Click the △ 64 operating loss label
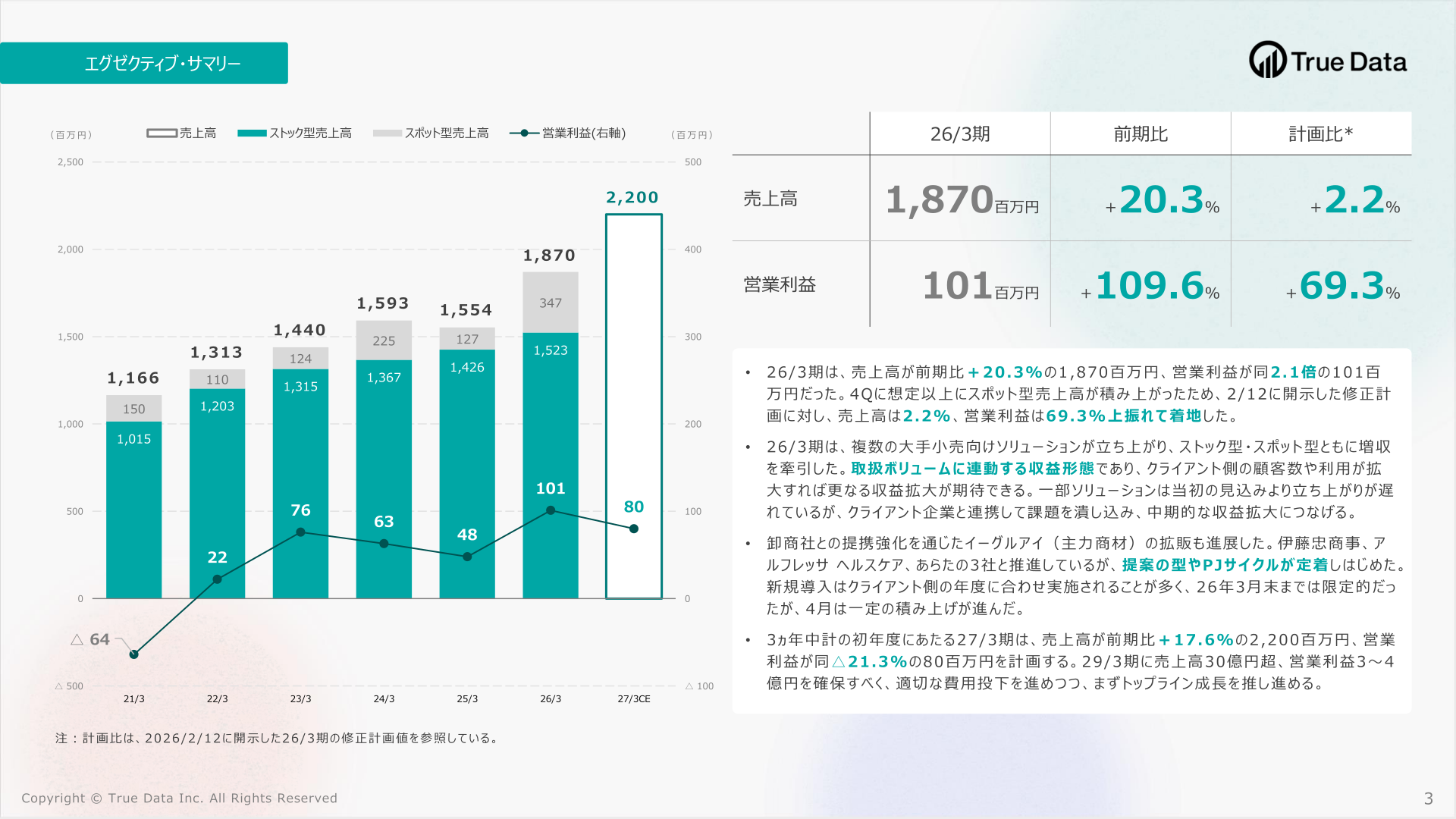The width and height of the screenshot is (1456, 819). [90, 639]
